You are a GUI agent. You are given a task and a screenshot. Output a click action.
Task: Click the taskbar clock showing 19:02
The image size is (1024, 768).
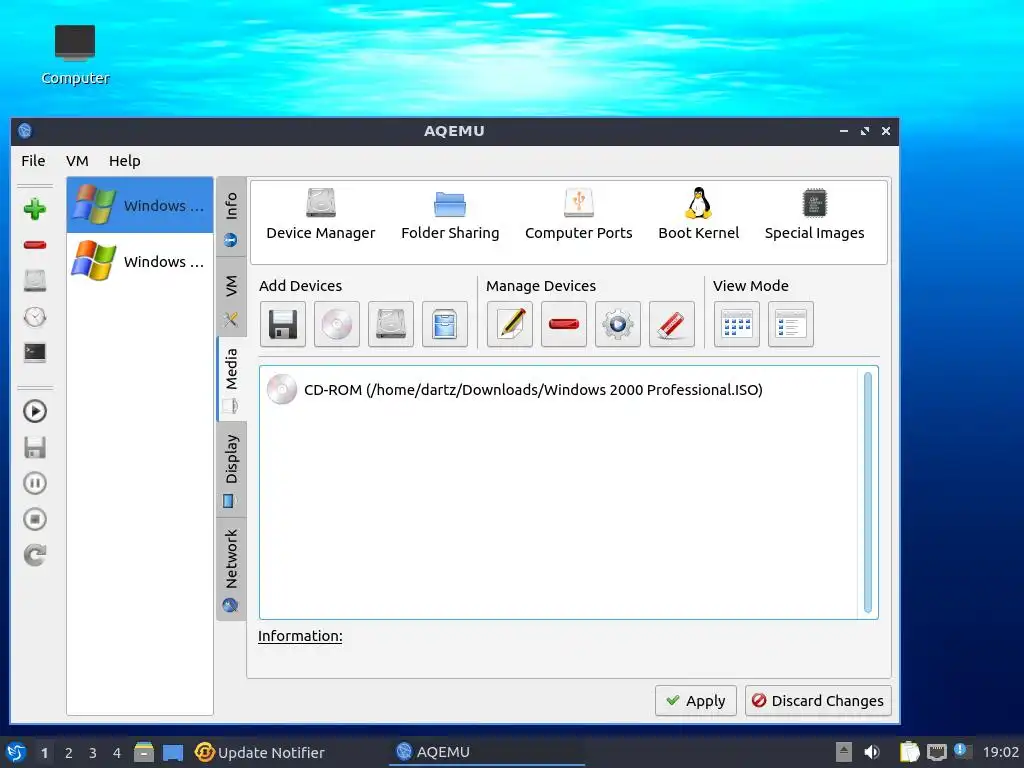point(1000,752)
